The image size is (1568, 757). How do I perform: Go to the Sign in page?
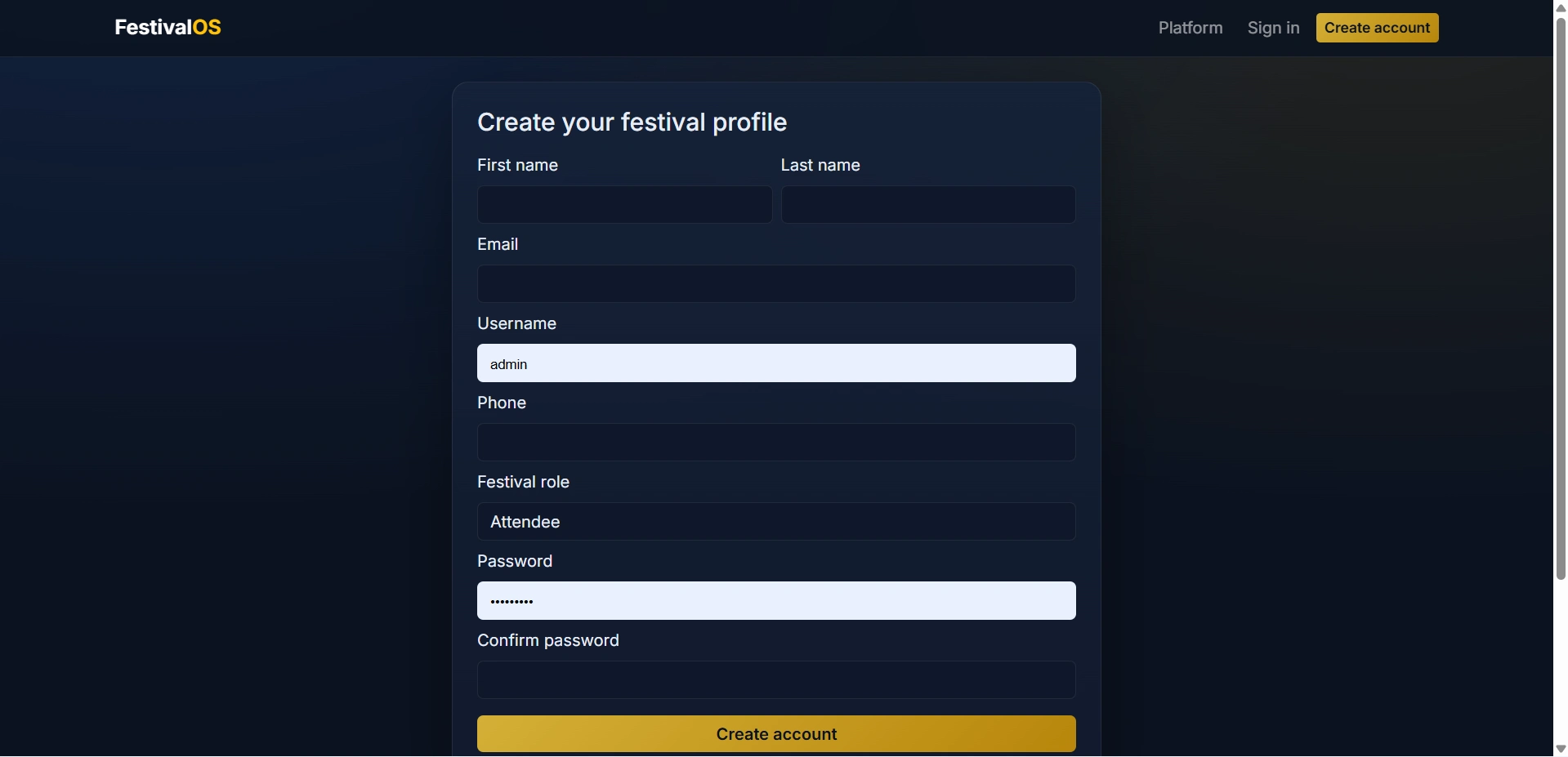[1273, 28]
